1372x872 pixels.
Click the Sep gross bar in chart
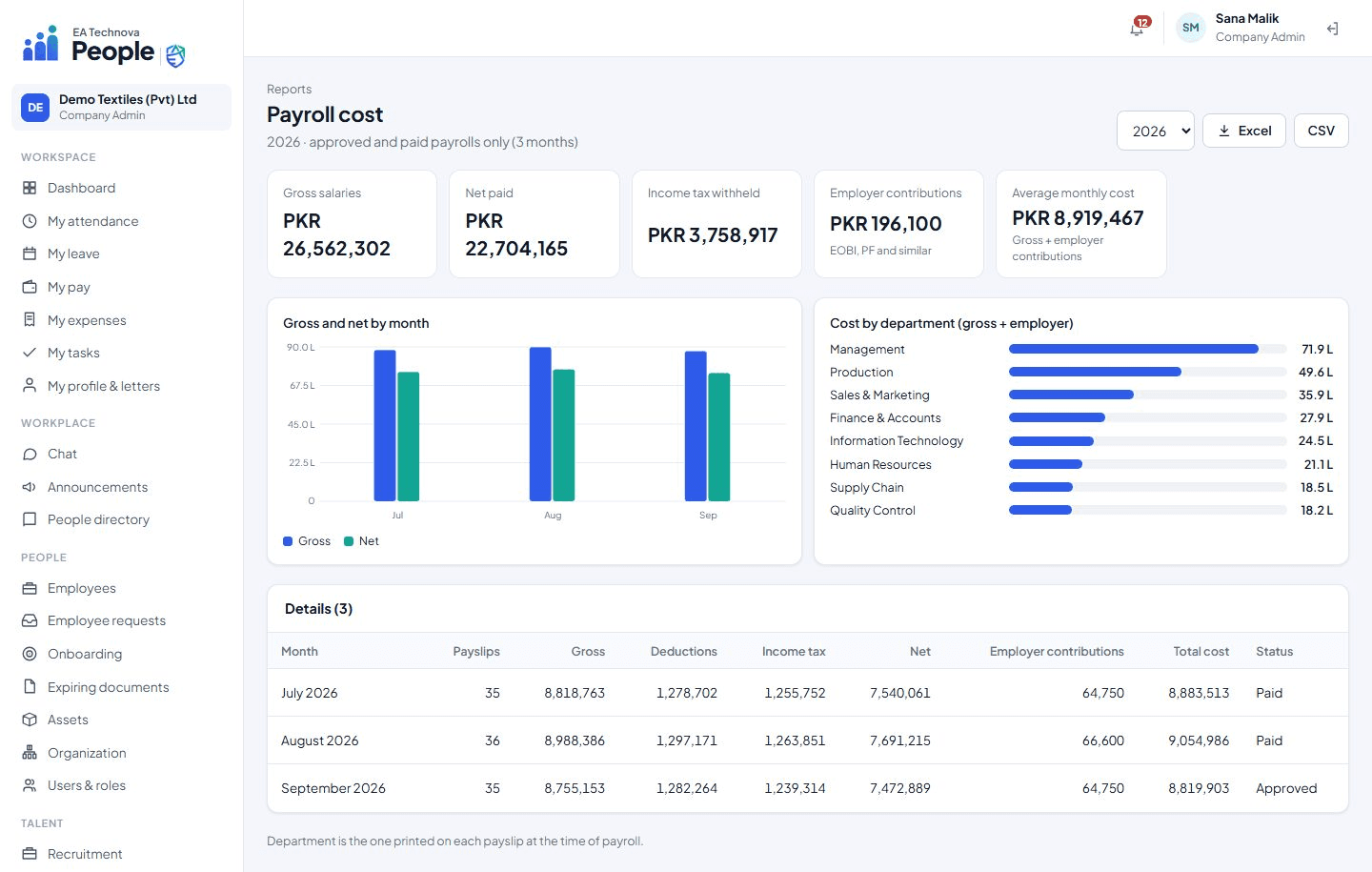tap(696, 426)
